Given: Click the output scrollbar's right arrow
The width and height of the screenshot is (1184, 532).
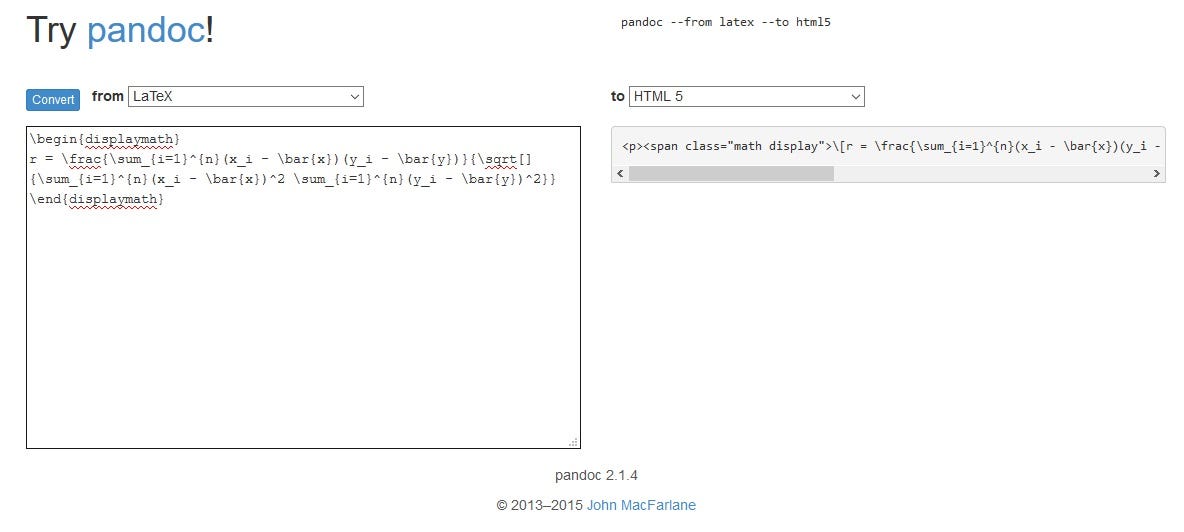Looking at the screenshot, I should (1157, 174).
